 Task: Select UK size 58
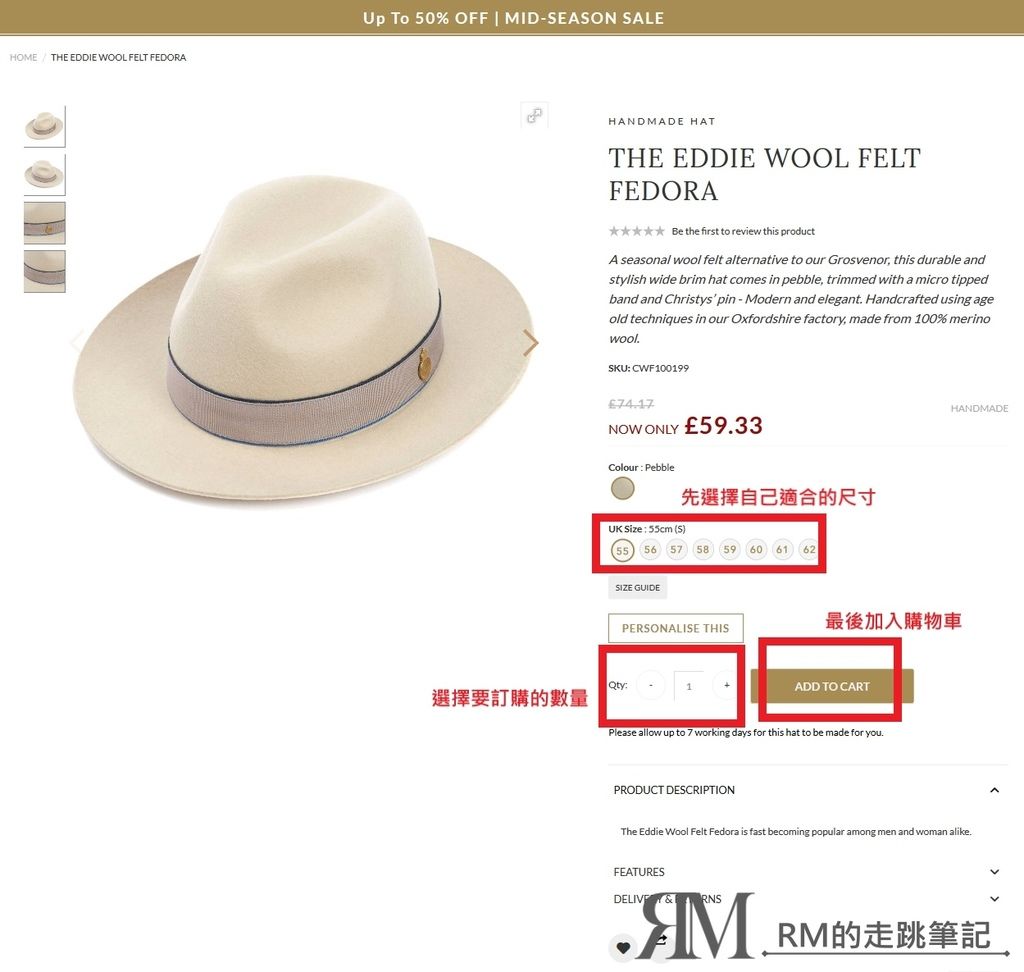(703, 549)
